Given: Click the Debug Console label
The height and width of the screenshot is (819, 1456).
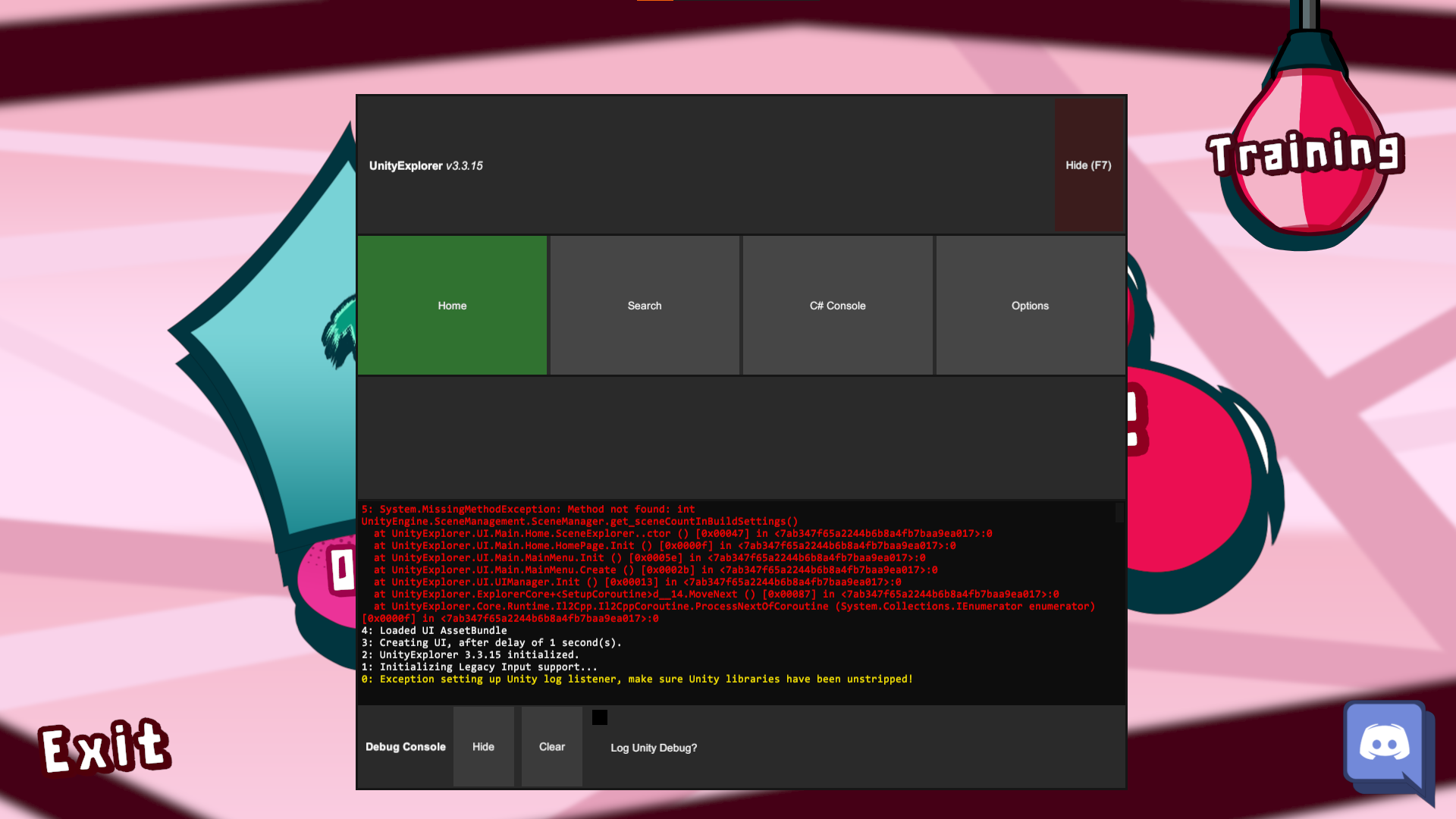Looking at the screenshot, I should 405,746.
